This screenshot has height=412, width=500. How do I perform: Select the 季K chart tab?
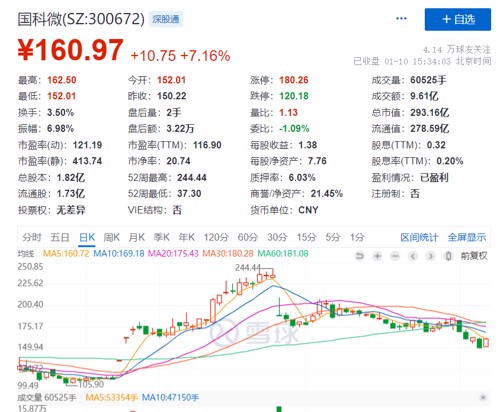click(162, 237)
